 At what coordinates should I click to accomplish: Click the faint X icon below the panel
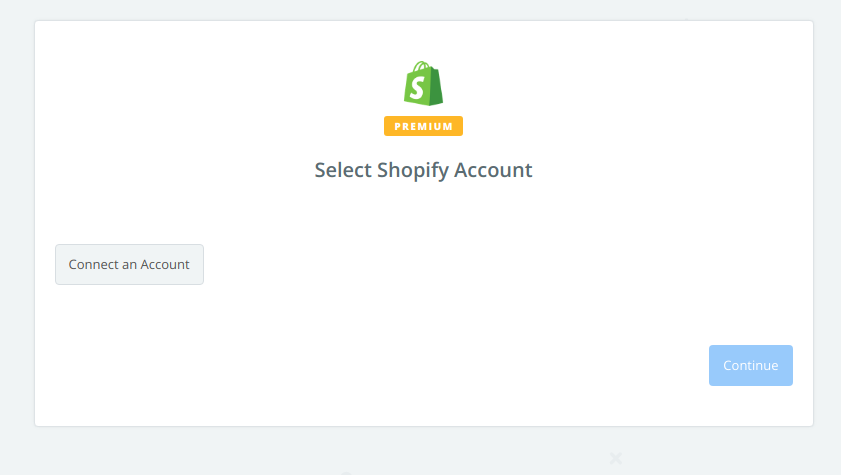pos(616,458)
